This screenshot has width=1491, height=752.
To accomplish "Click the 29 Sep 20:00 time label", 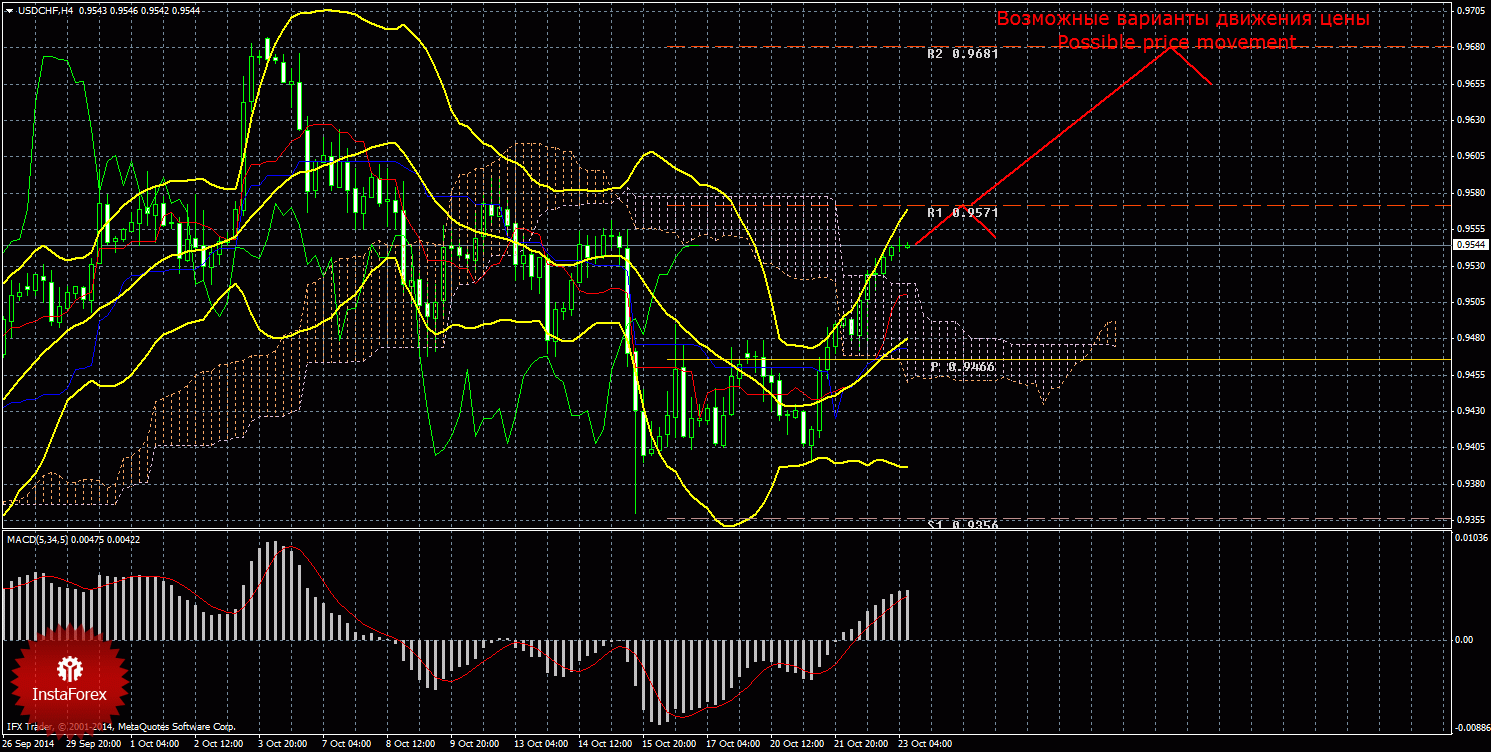I will coord(93,744).
